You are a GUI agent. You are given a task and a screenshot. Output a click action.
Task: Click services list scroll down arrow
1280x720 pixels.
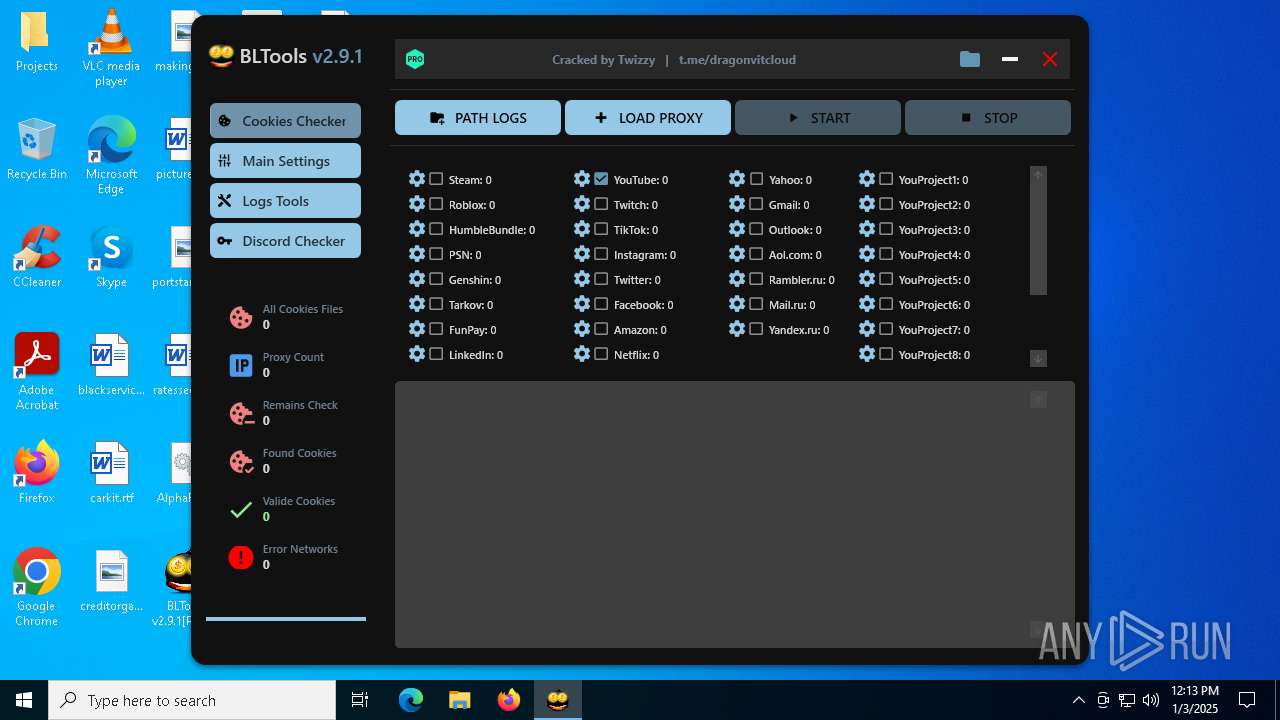click(x=1038, y=358)
